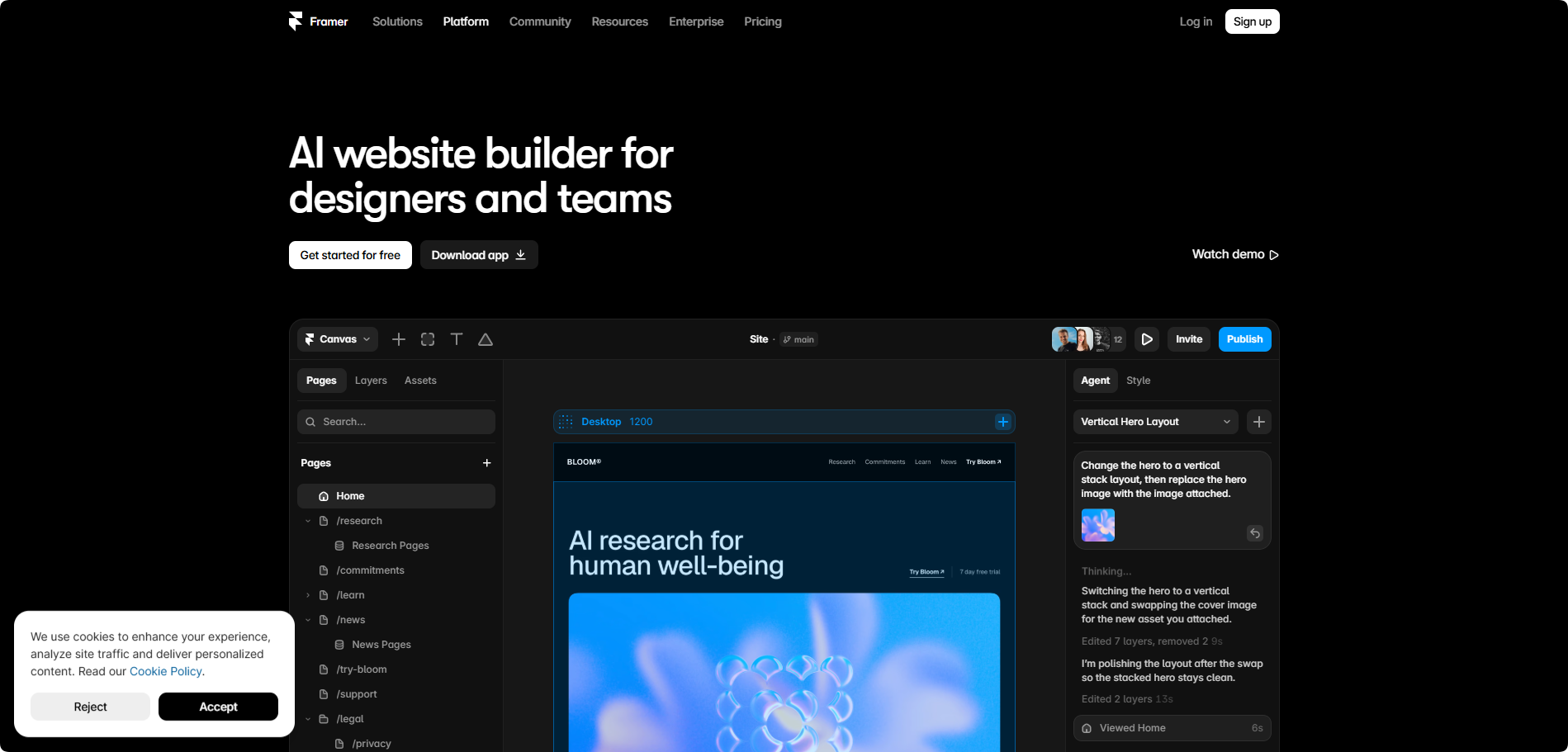Click the Watch demo play icon
This screenshot has width=1568, height=752.
click(x=1274, y=255)
